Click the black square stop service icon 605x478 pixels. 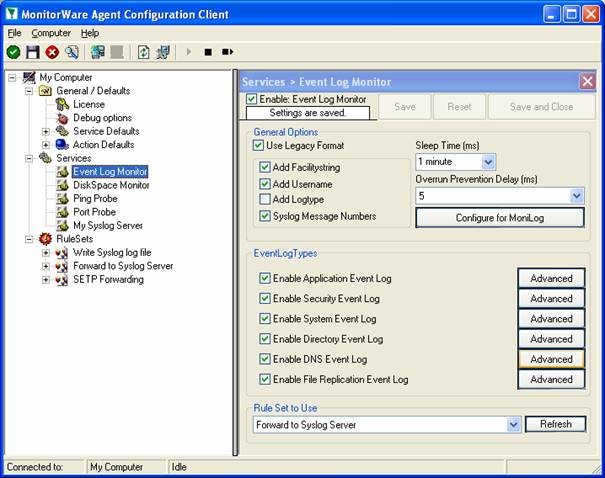208,52
